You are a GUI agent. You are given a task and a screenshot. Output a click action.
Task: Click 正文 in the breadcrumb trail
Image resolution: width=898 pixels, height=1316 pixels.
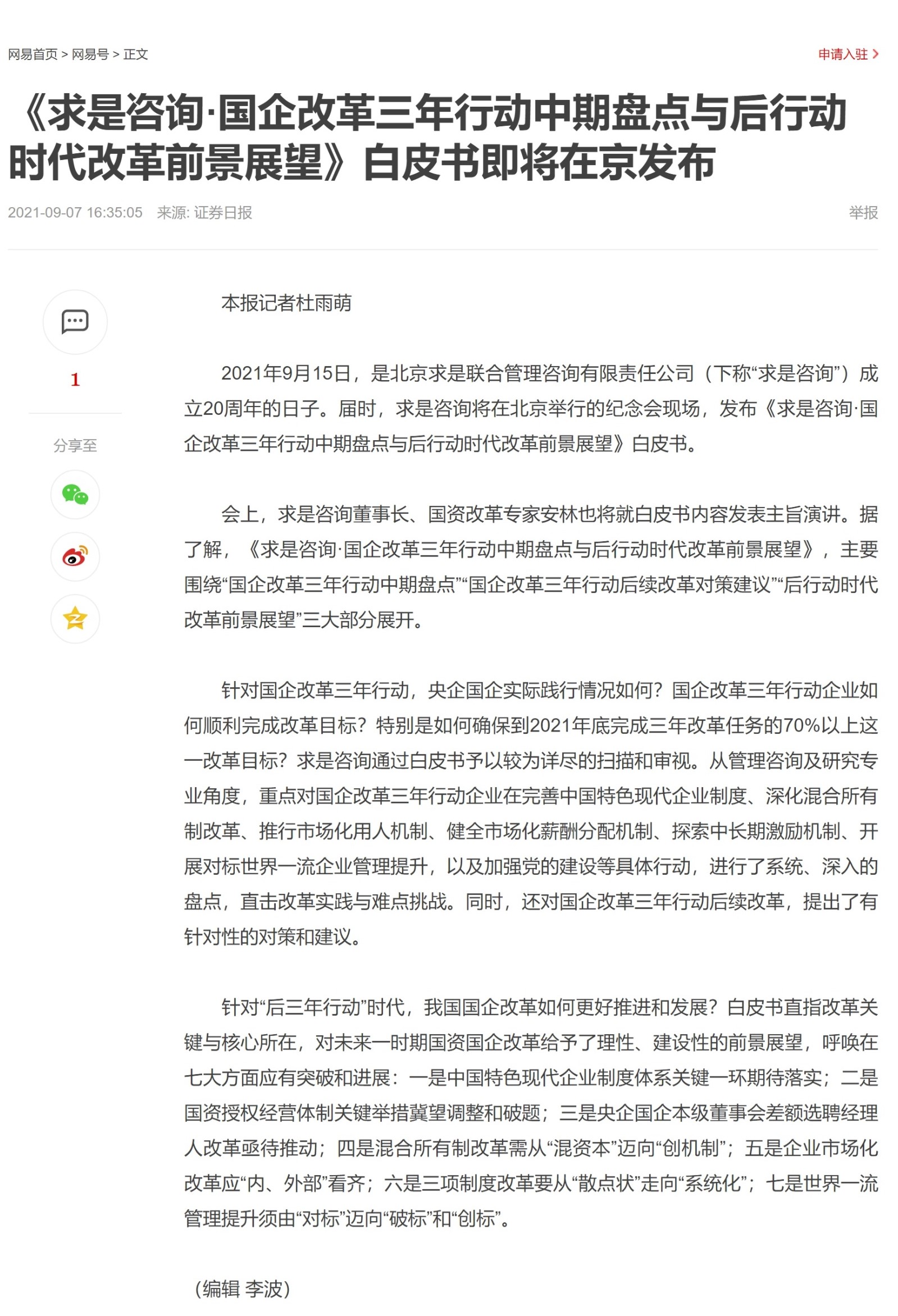click(135, 54)
